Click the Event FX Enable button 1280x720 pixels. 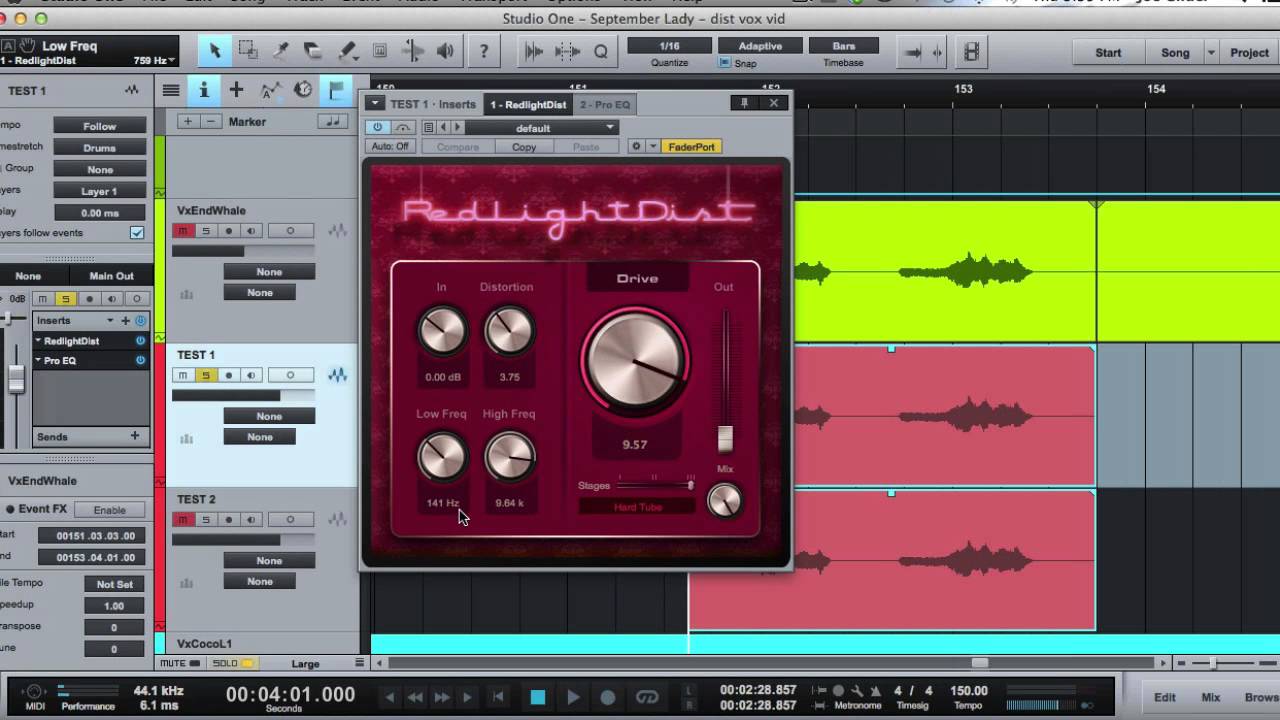(x=110, y=509)
